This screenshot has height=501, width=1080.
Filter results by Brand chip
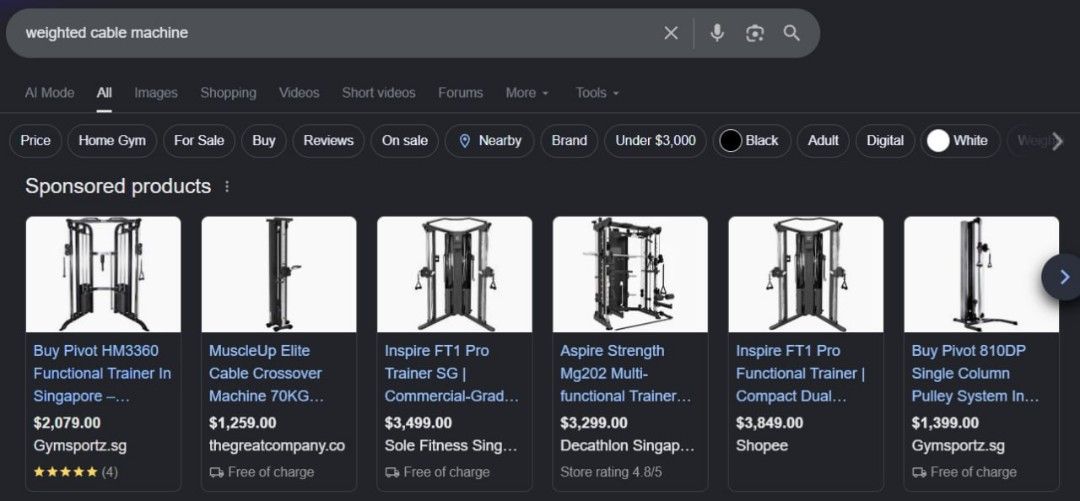[569, 141]
